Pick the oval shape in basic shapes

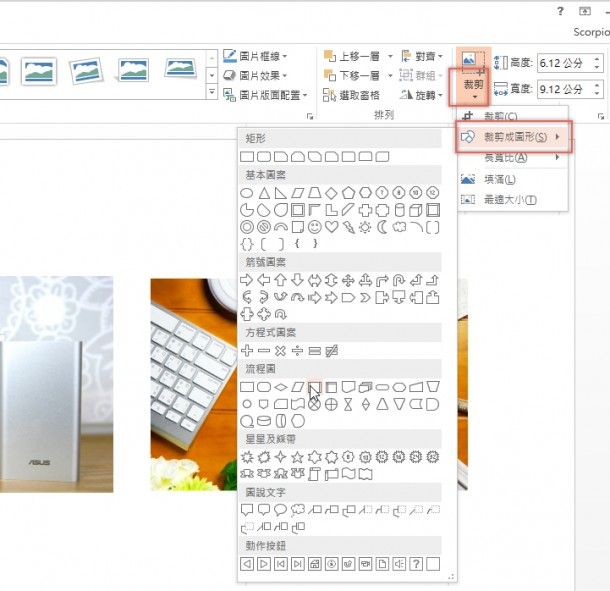coord(247,193)
